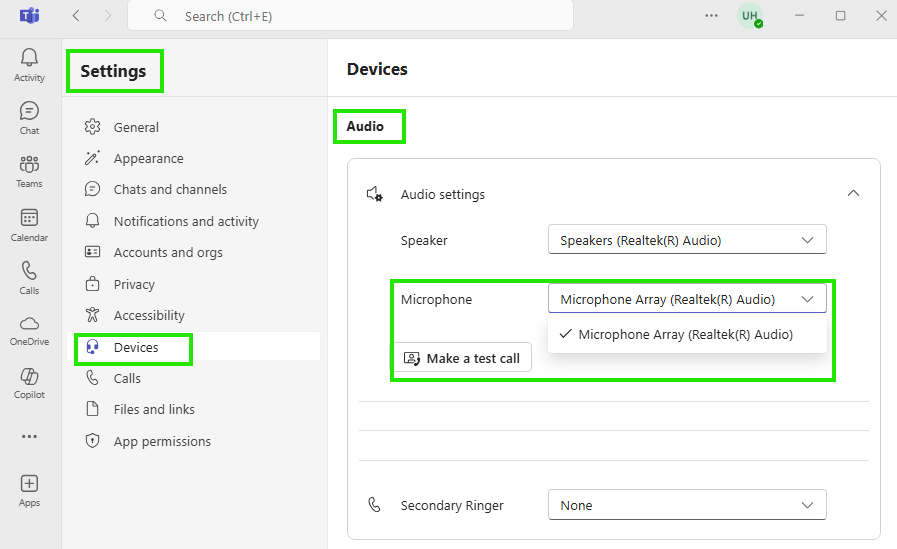Click the audio settings speaker-gear icon
The height and width of the screenshot is (549, 897).
click(375, 194)
